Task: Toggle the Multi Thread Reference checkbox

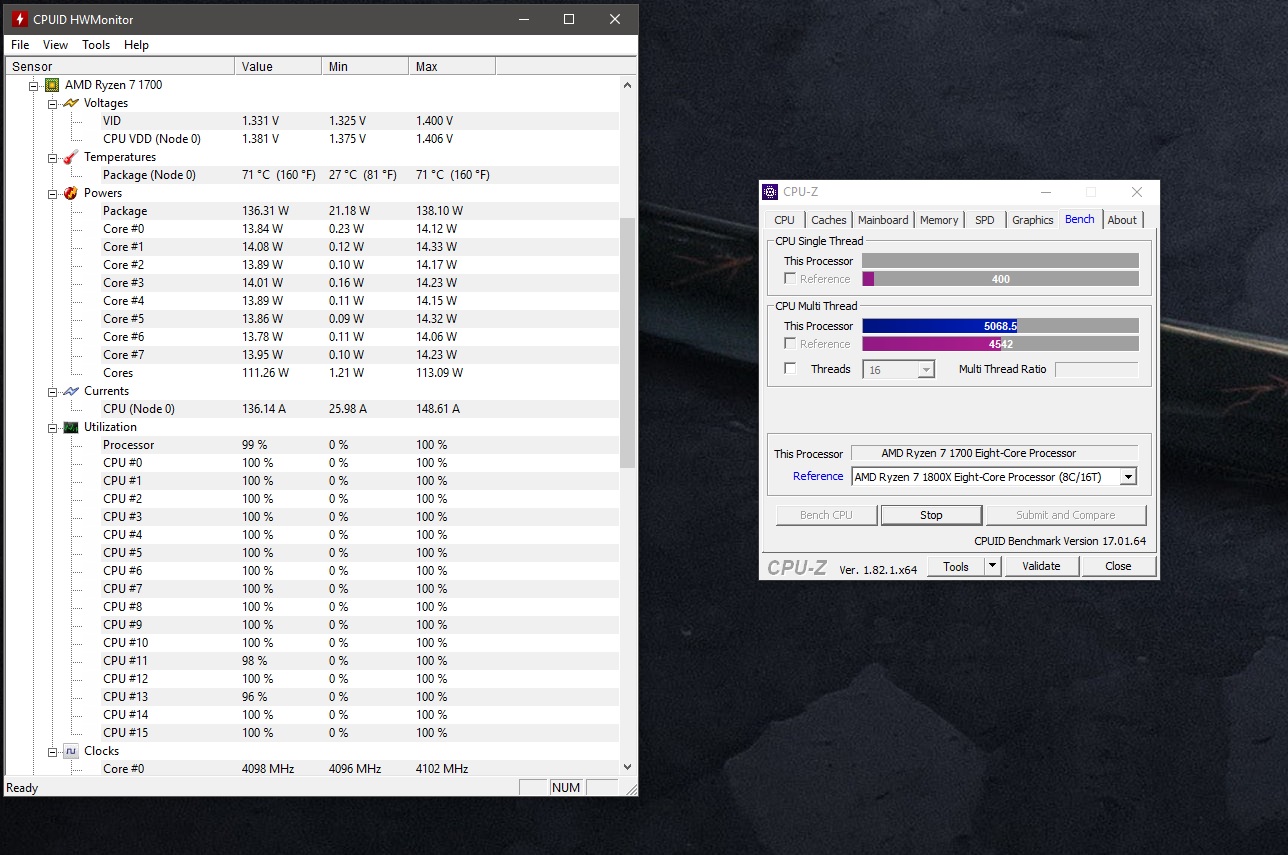Action: tap(791, 344)
